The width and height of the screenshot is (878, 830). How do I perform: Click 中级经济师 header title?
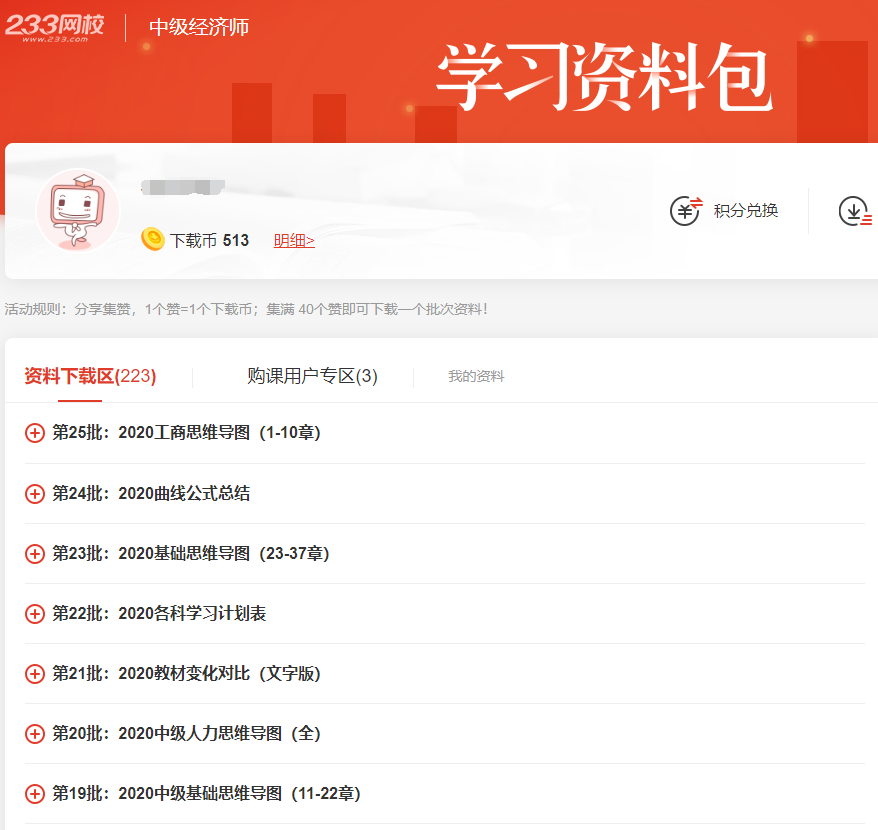click(x=199, y=27)
